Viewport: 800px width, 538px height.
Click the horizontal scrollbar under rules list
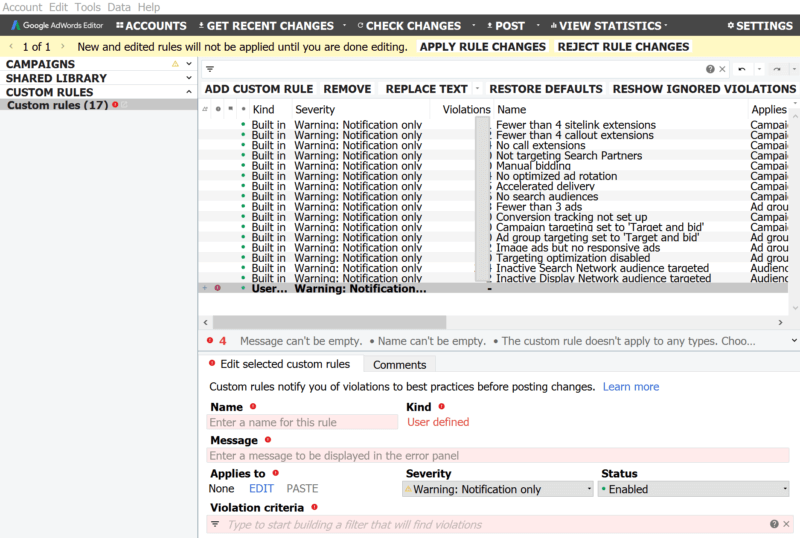pyautogui.click(x=400, y=322)
